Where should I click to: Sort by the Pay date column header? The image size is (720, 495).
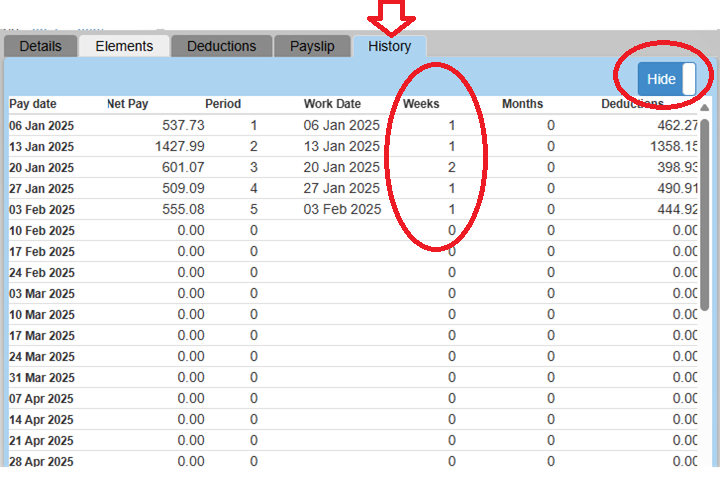coord(33,104)
